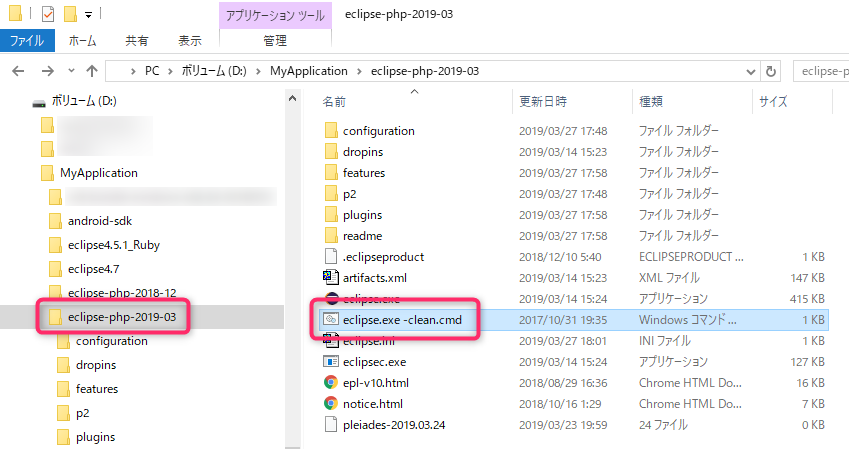Go forward with the right arrow button
The image size is (849, 449).
pyautogui.click(x=48, y=71)
